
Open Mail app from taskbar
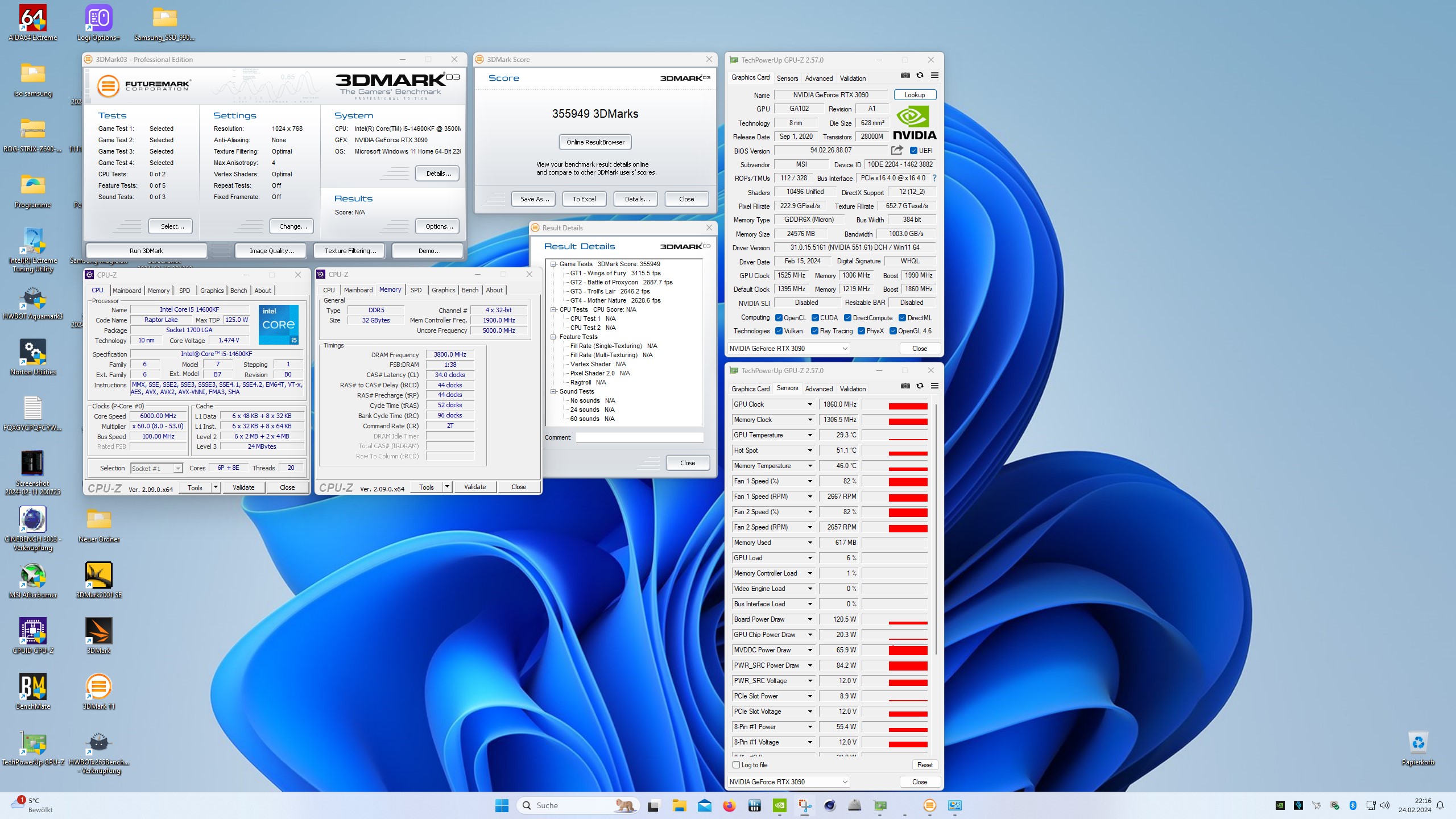click(704, 805)
